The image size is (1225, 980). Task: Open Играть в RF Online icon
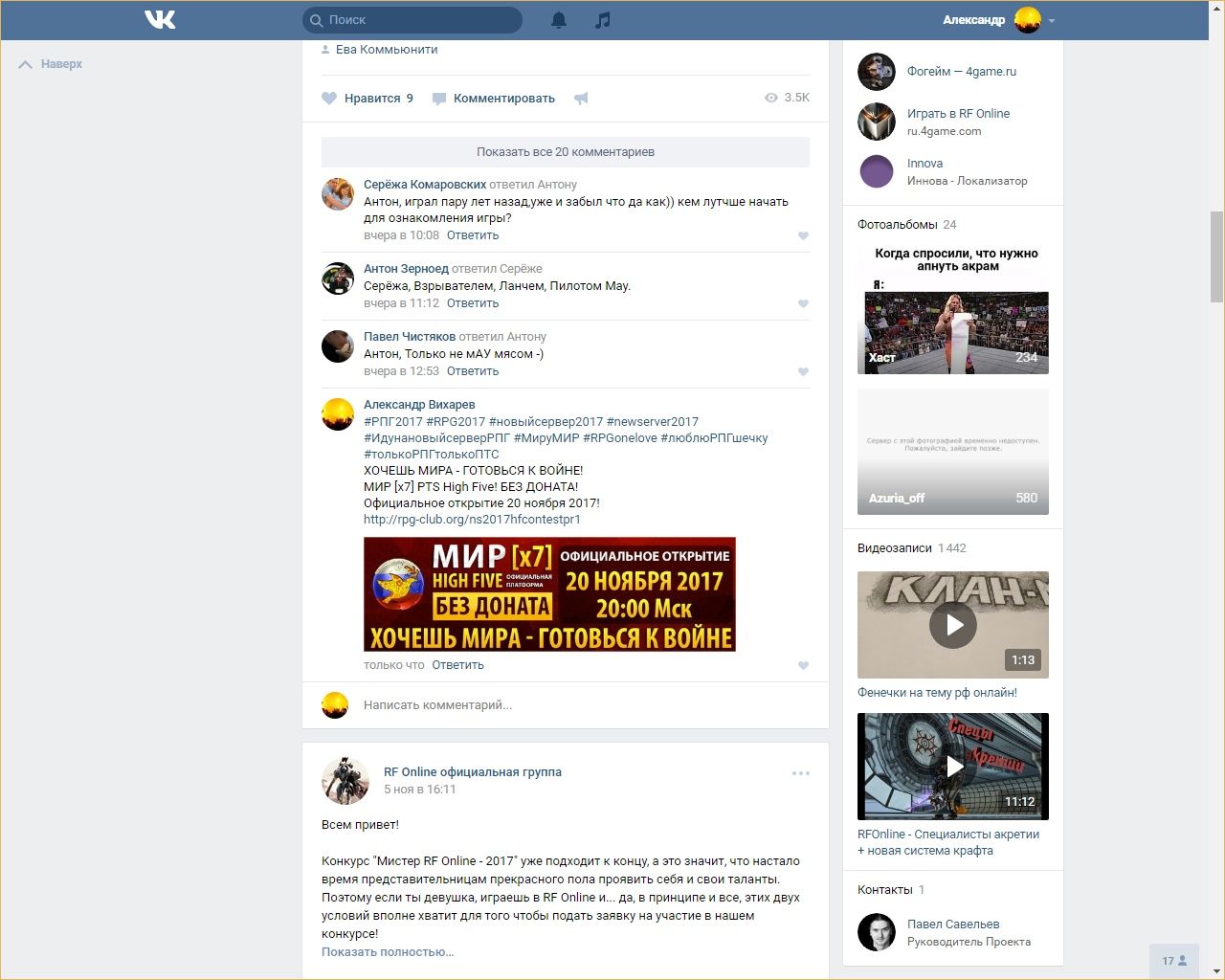pos(877,122)
